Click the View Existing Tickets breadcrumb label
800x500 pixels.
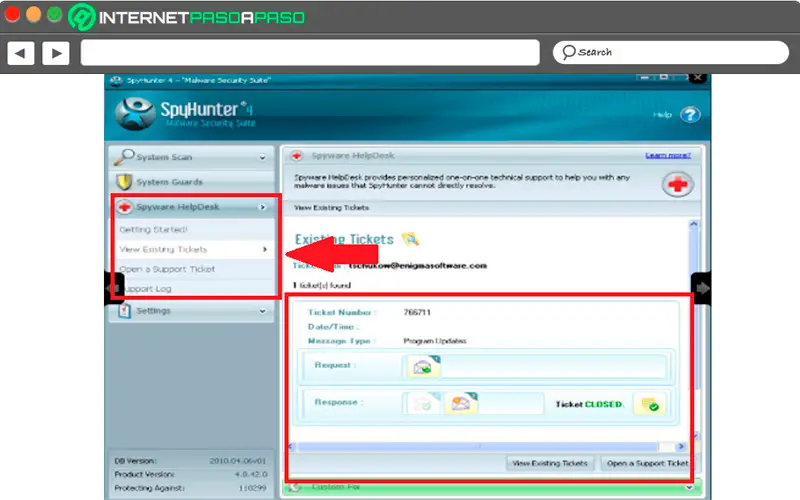click(331, 208)
